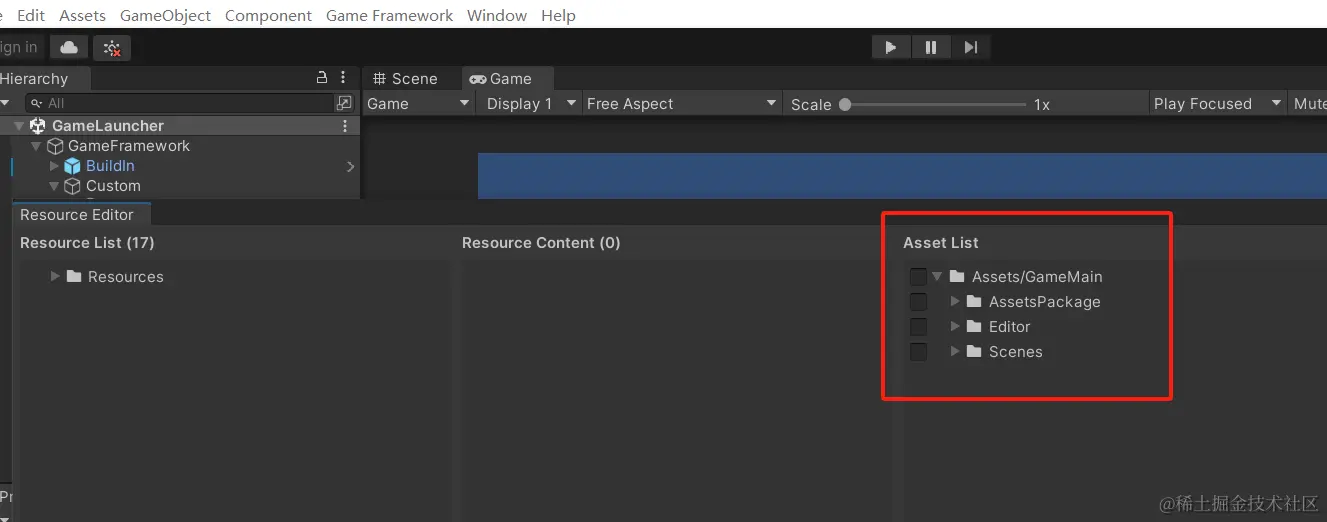Open the BuildIn prefab with its chevron
Image resolution: width=1327 pixels, height=522 pixels.
pos(350,166)
